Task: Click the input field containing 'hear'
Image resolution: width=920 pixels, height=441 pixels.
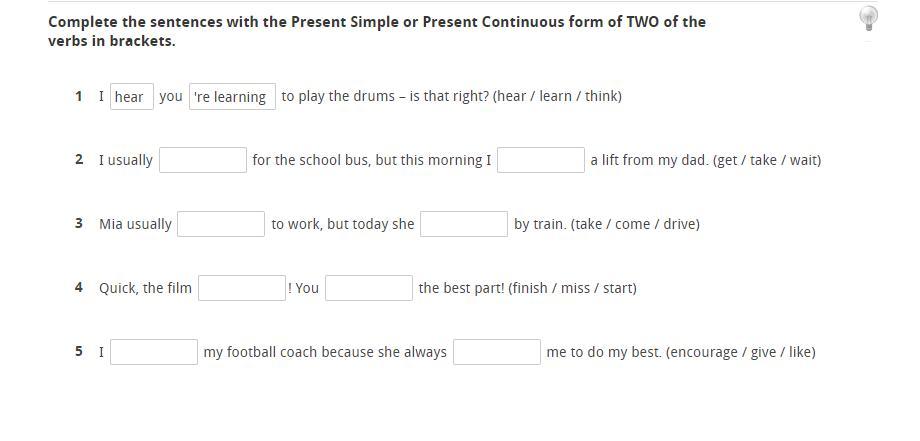Action: [131, 97]
